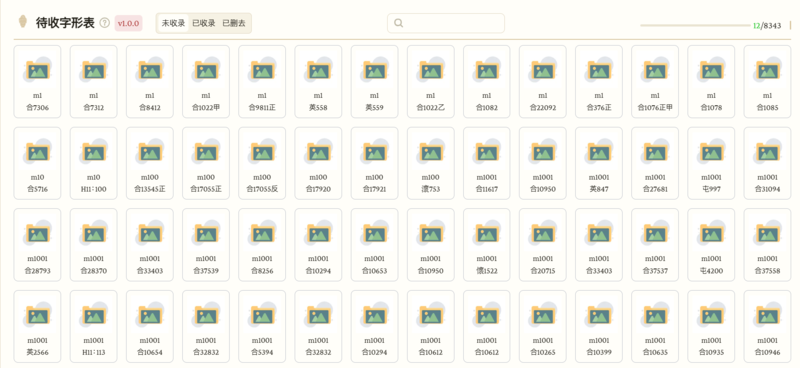Image resolution: width=800 pixels, height=368 pixels.
Task: Select the picture icon above 合376正
Action: pos(598,70)
